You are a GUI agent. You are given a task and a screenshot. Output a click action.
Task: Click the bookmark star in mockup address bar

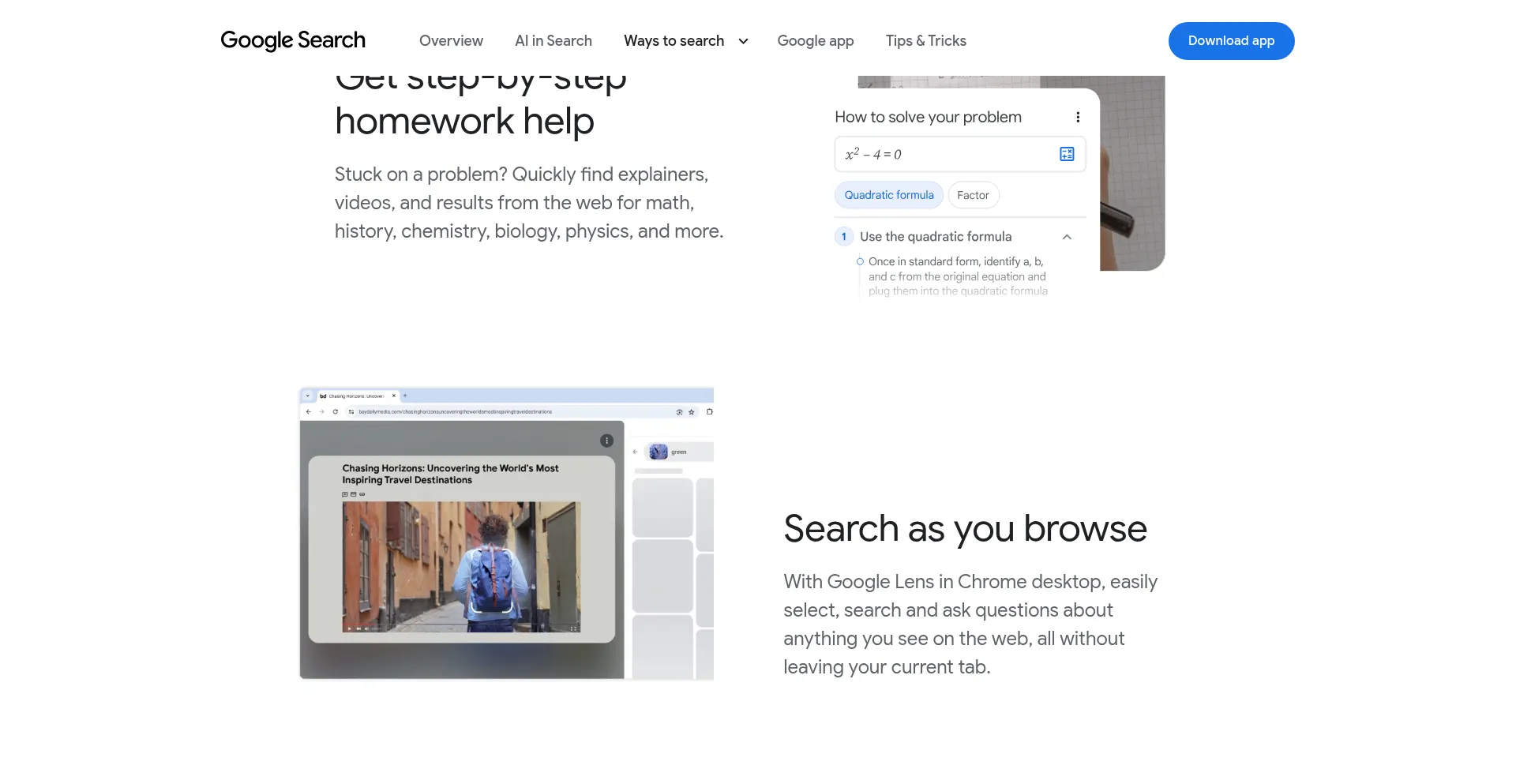692,411
